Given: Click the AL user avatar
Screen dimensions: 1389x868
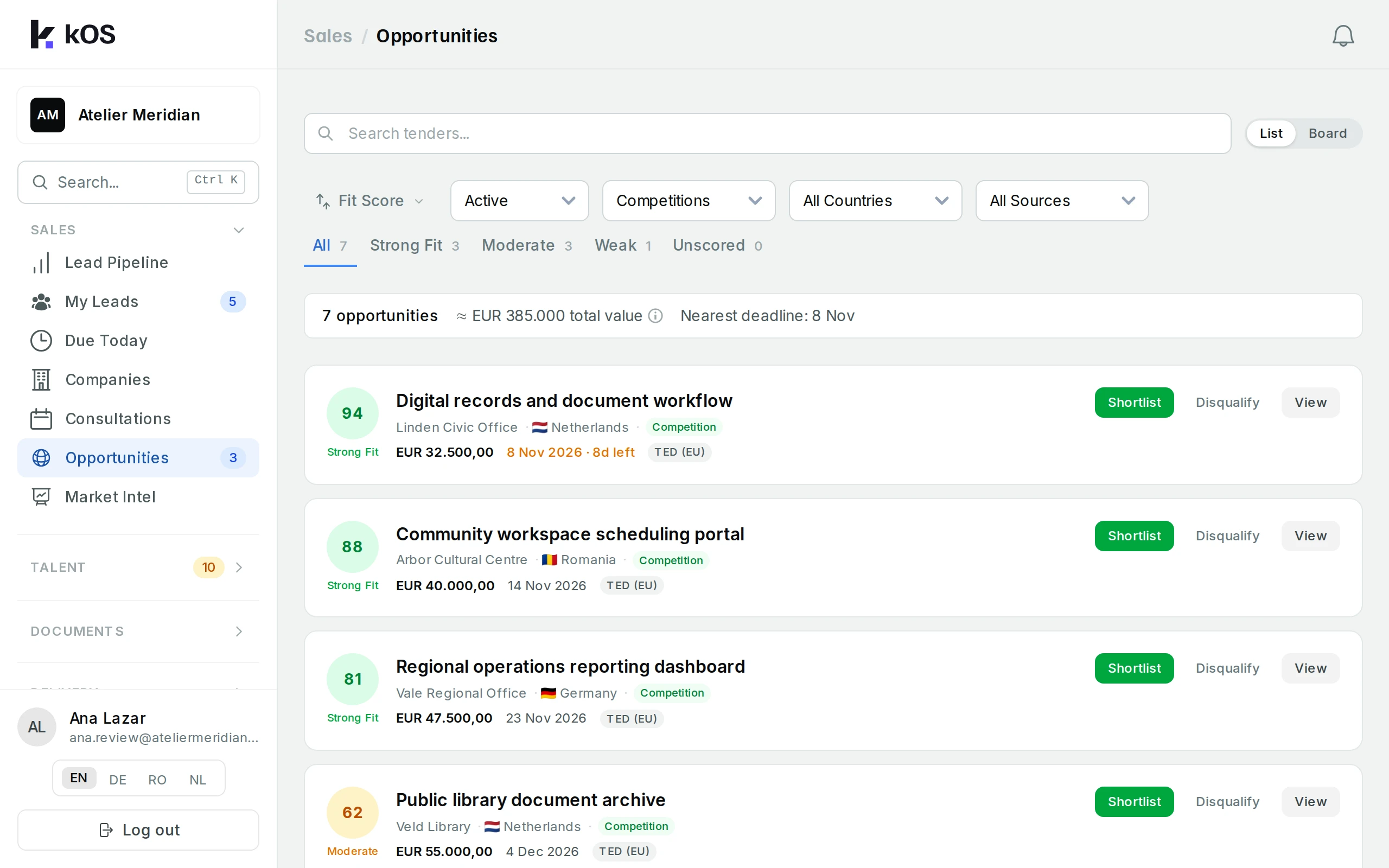Looking at the screenshot, I should coord(37,727).
